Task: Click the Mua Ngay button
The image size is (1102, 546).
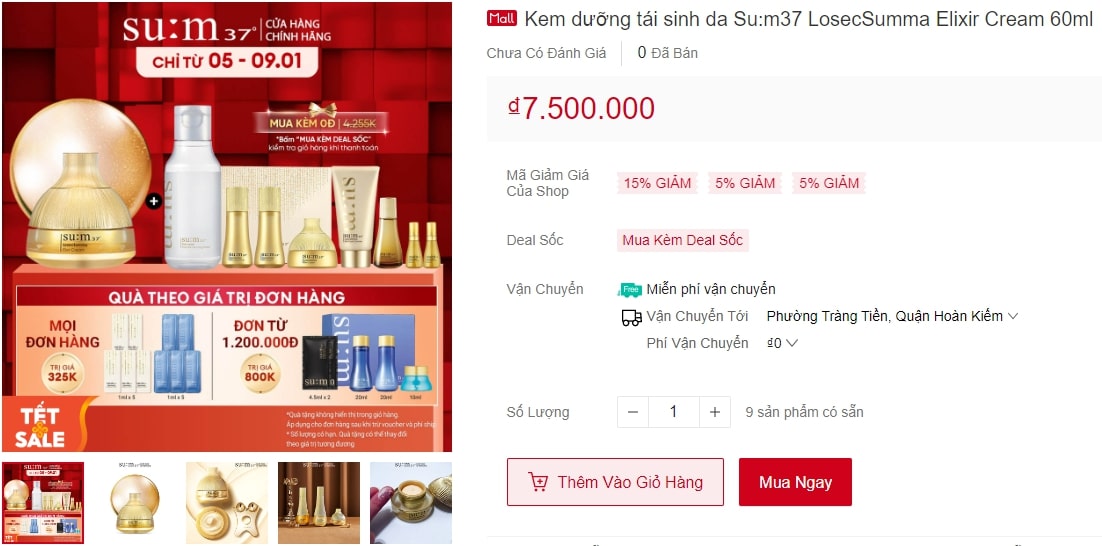Action: coord(795,482)
